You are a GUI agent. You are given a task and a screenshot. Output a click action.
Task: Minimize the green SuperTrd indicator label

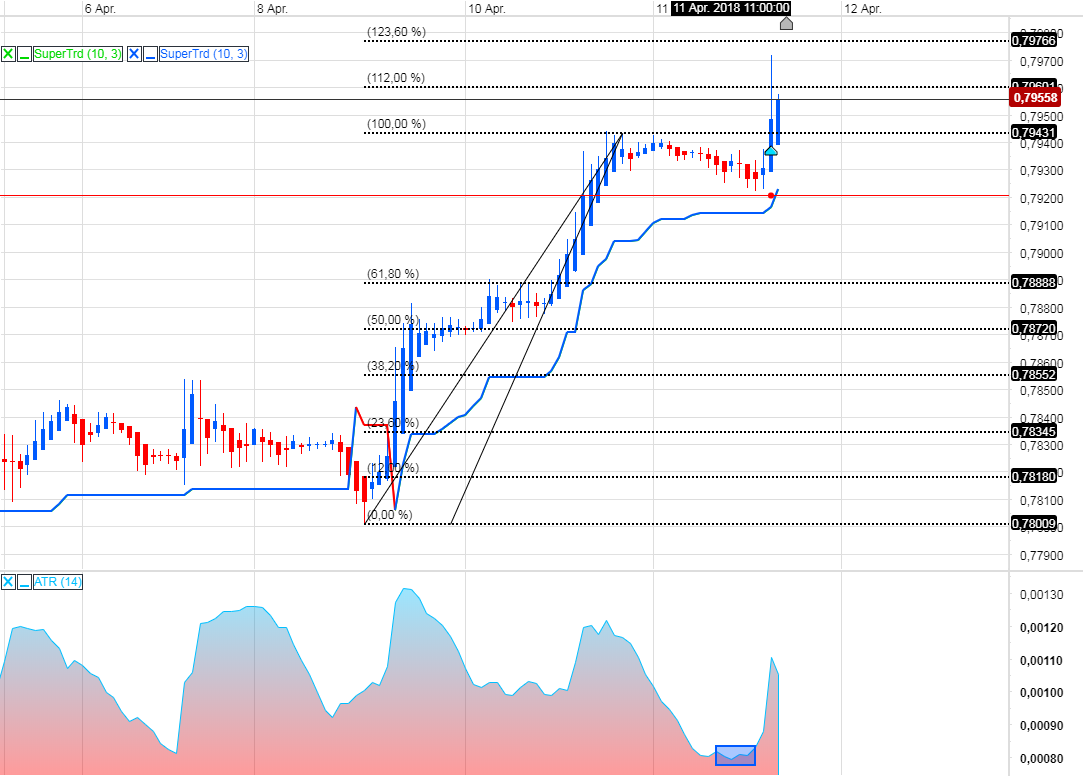[x=24, y=54]
